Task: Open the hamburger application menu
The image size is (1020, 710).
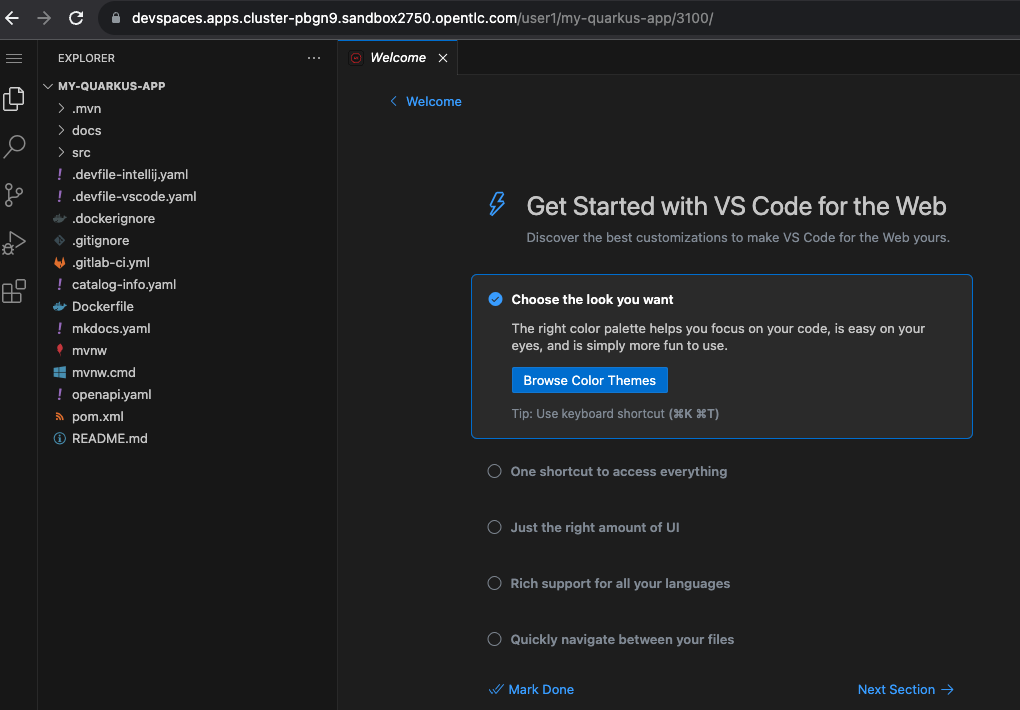Action: 14,59
